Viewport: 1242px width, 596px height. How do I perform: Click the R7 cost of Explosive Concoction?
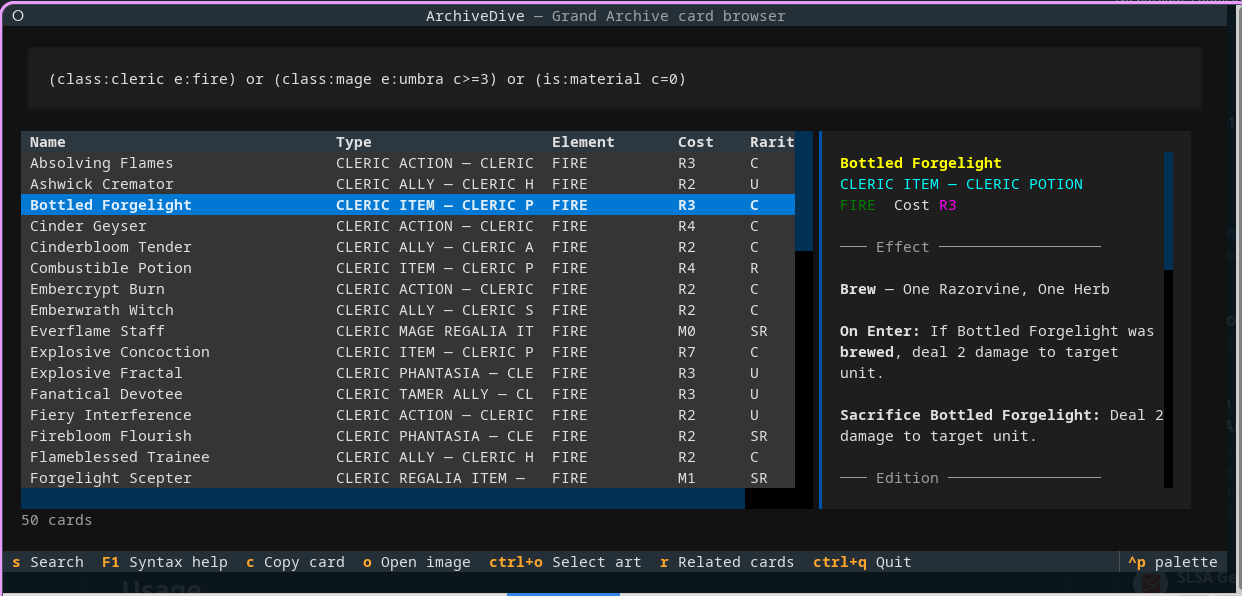coord(687,352)
